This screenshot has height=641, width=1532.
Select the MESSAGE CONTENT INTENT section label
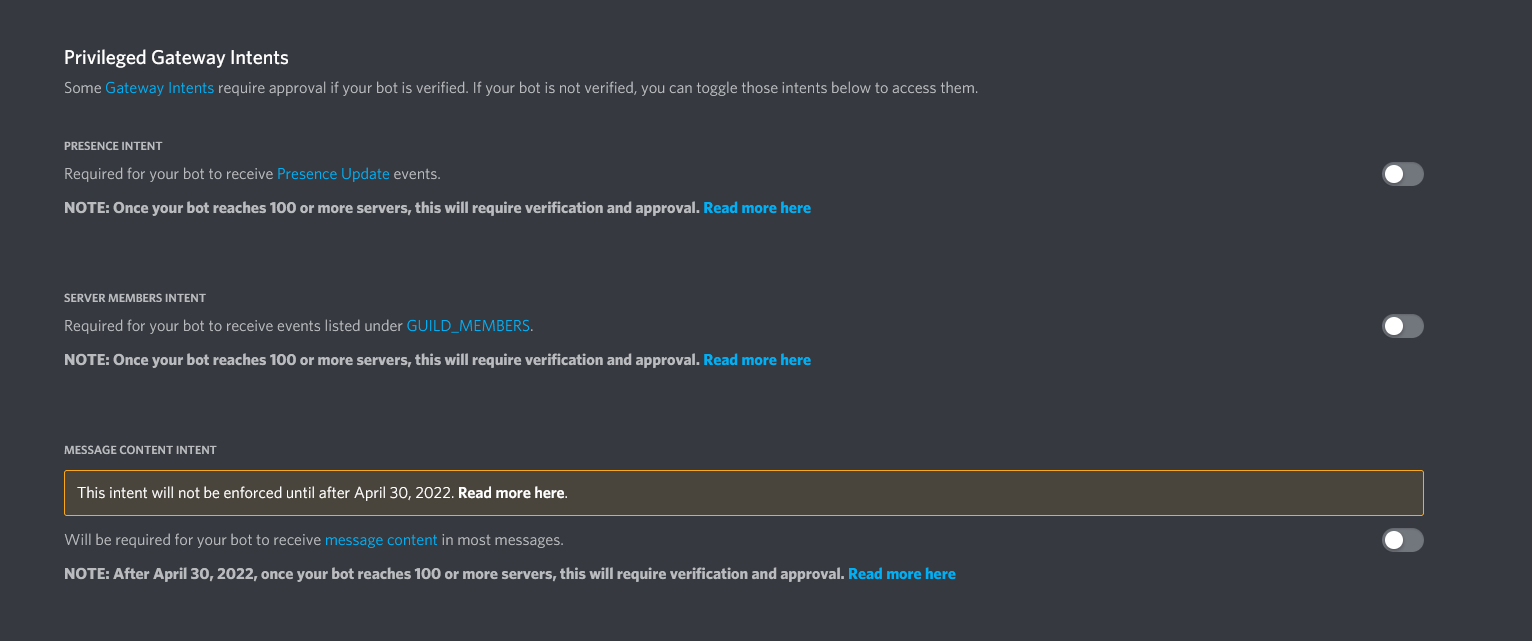pos(140,449)
